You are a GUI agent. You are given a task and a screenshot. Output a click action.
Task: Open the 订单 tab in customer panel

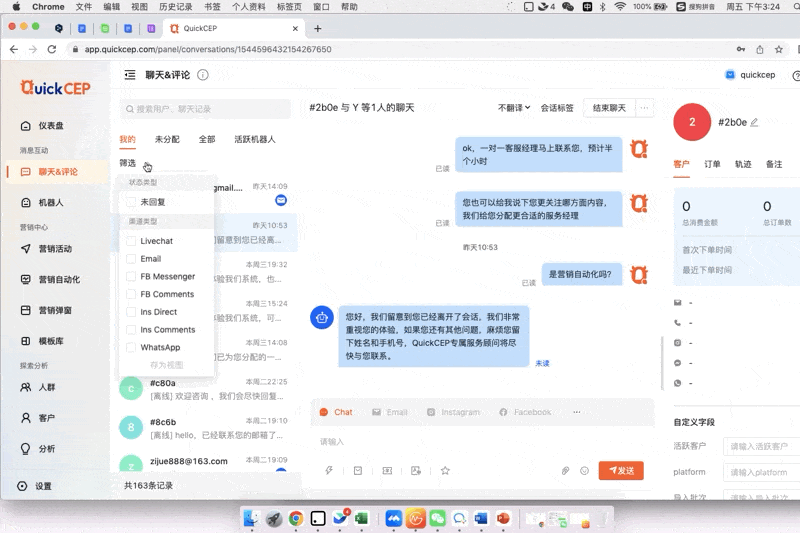[x=712, y=164]
